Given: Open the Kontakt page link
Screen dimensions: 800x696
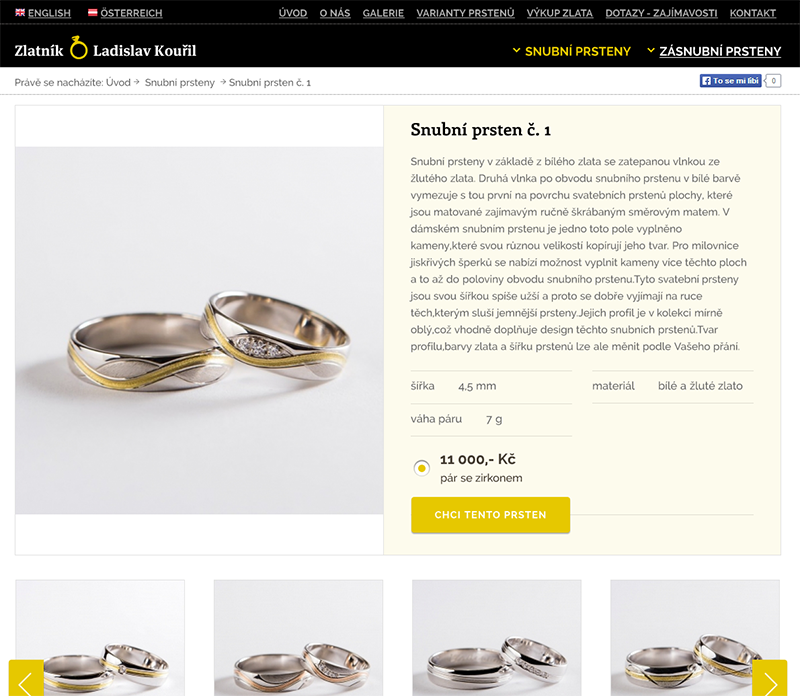Looking at the screenshot, I should pos(753,13).
